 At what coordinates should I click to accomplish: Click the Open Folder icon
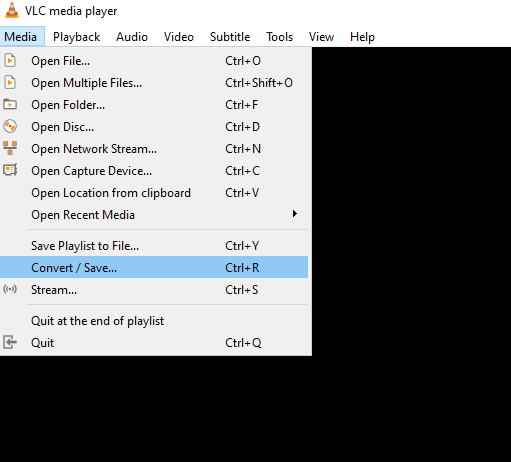10,104
